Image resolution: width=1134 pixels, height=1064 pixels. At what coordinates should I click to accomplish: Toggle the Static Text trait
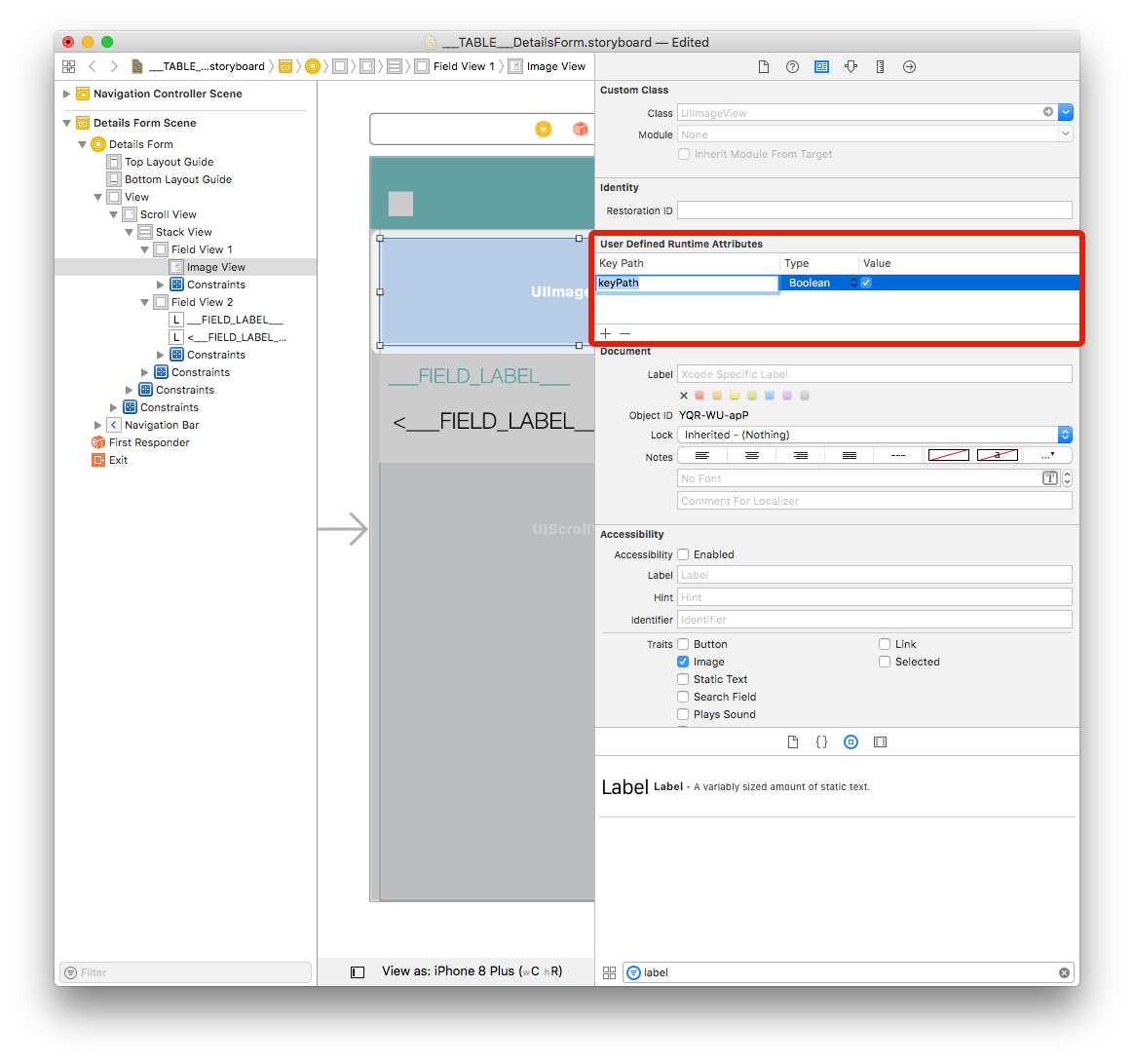[x=683, y=679]
